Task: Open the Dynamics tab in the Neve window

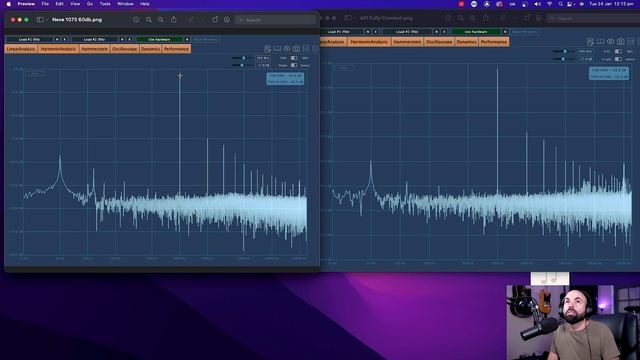Action: coord(150,49)
